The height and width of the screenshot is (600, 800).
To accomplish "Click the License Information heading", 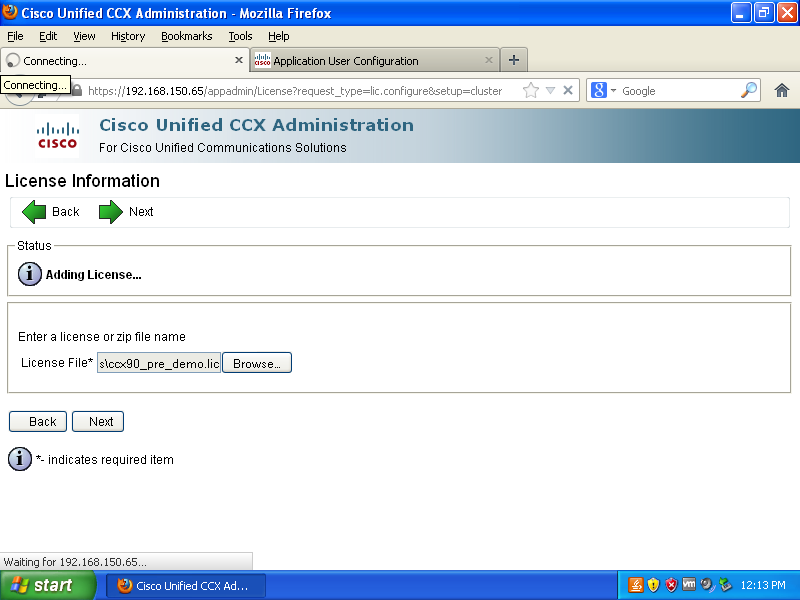I will coord(82,181).
